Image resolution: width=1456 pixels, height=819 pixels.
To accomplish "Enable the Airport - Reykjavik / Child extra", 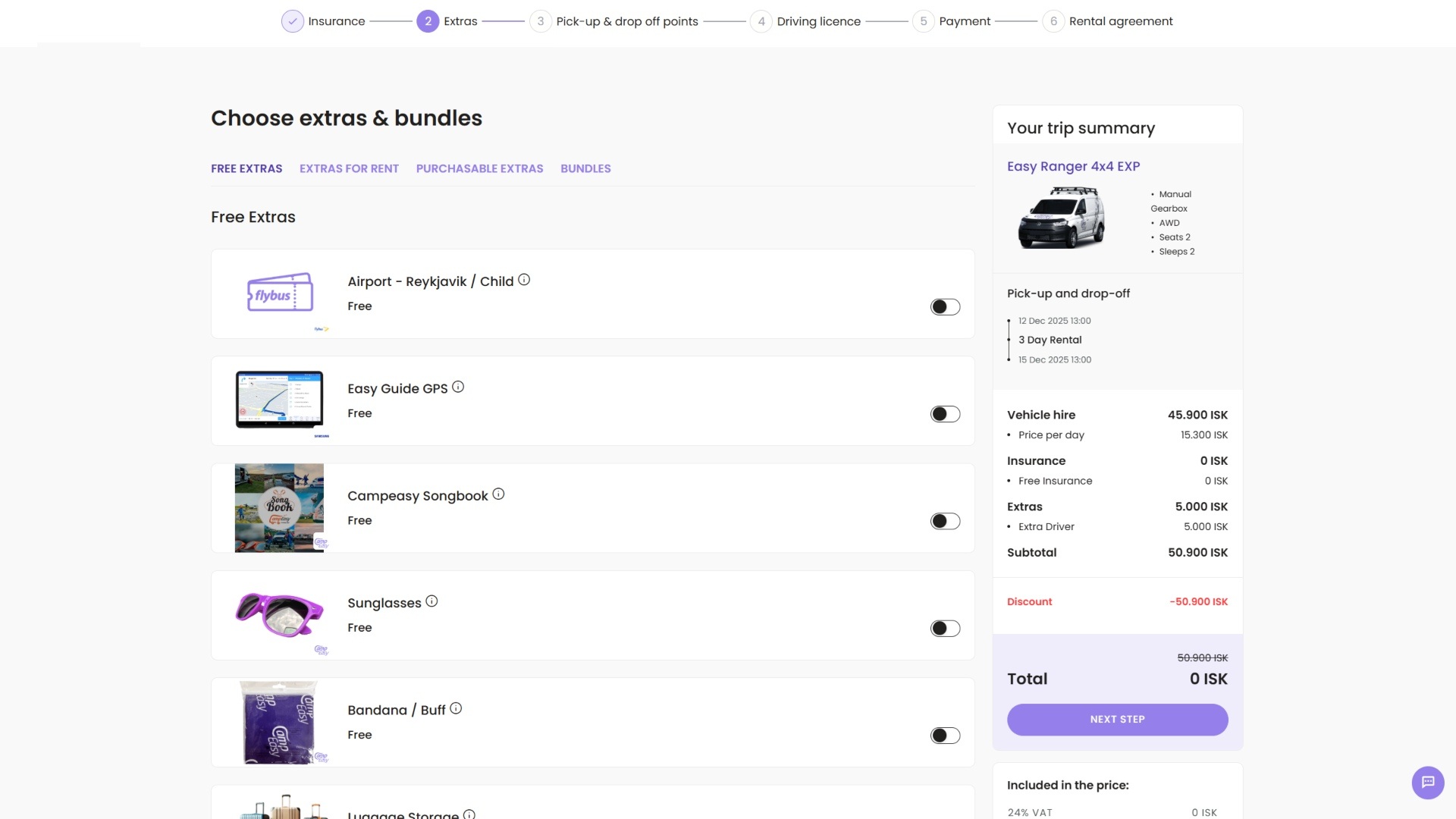I will click(945, 306).
